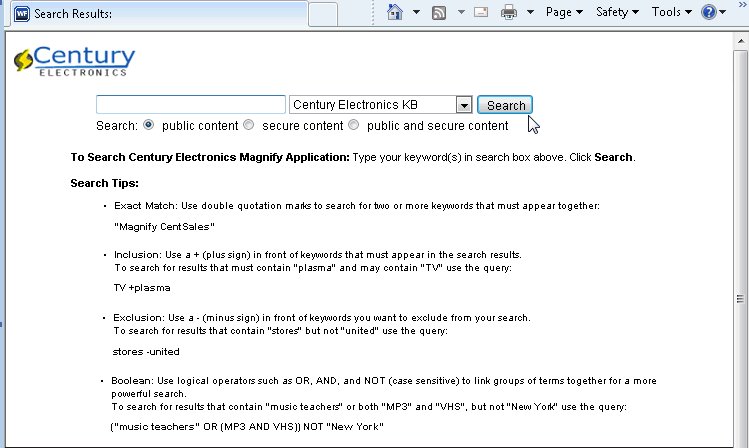
Task: Select public and secure content radio button
Action: 353,125
